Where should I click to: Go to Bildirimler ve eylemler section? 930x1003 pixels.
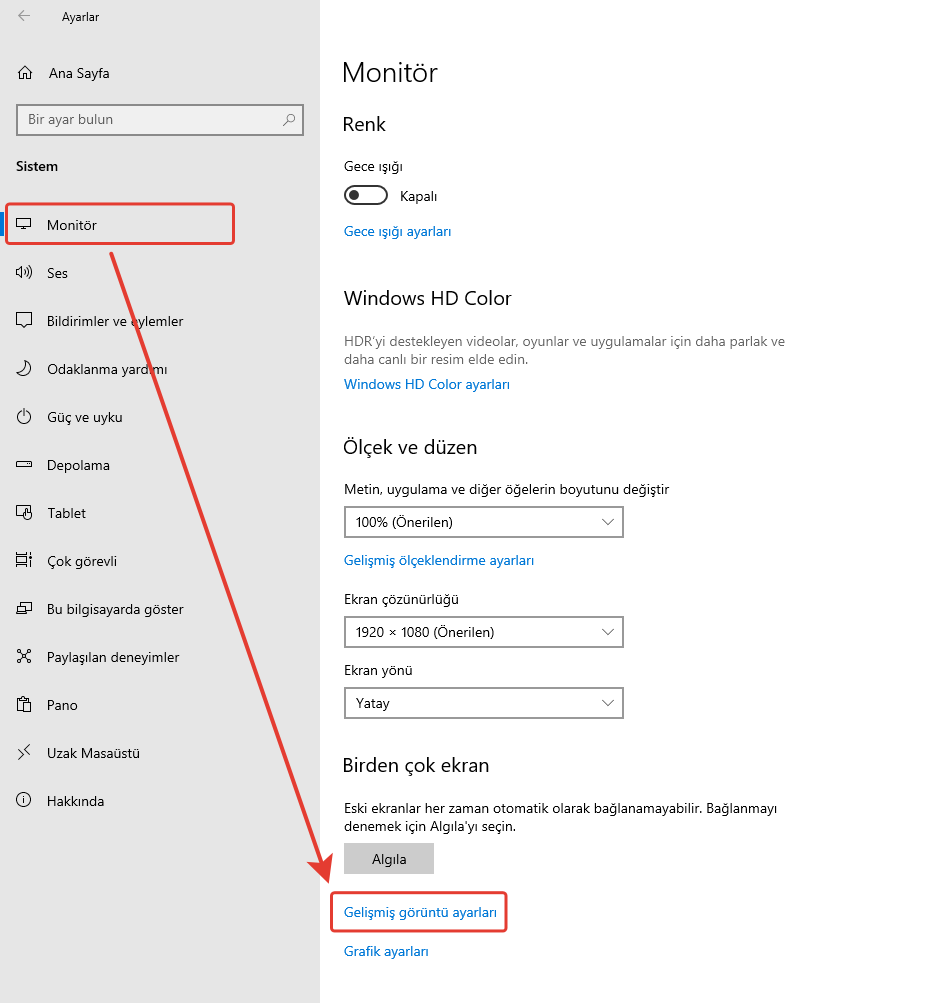(115, 321)
